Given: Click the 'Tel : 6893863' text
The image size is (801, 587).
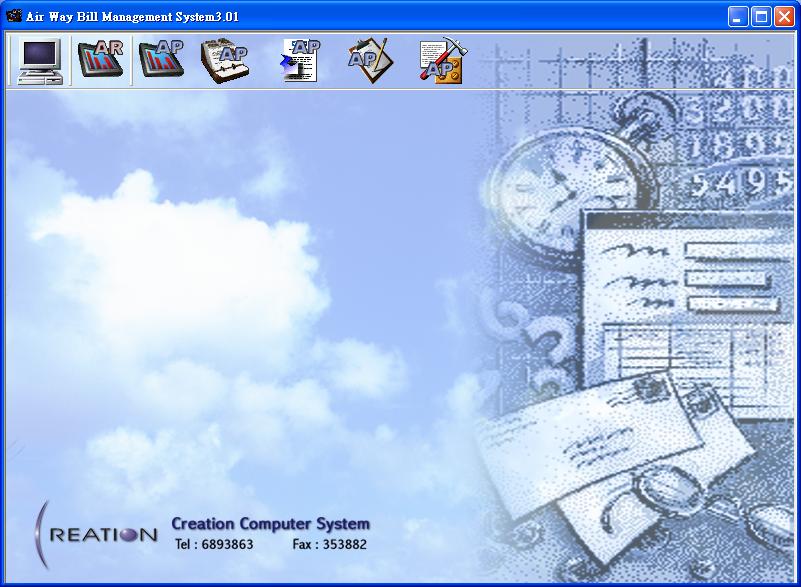Looking at the screenshot, I should [x=214, y=545].
